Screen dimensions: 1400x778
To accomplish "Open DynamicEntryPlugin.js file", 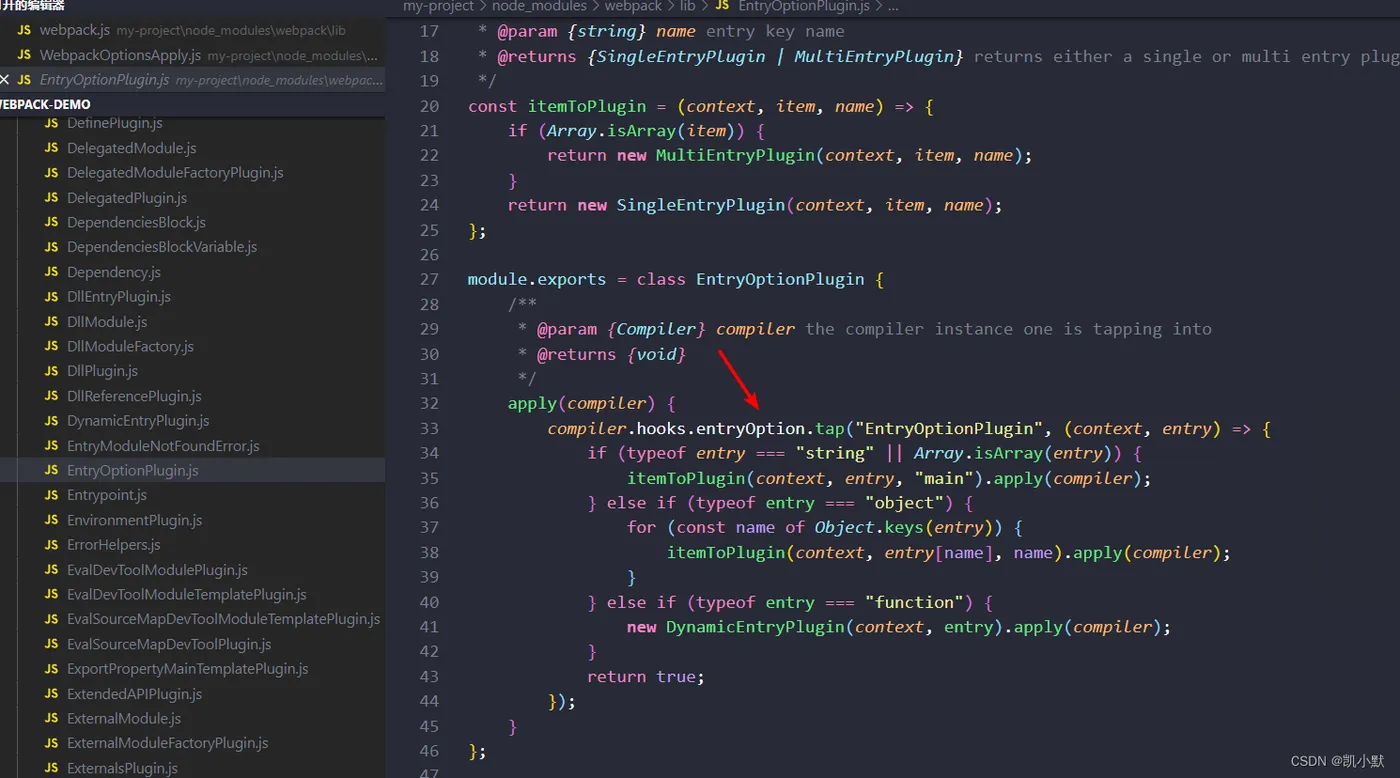I will click(138, 421).
